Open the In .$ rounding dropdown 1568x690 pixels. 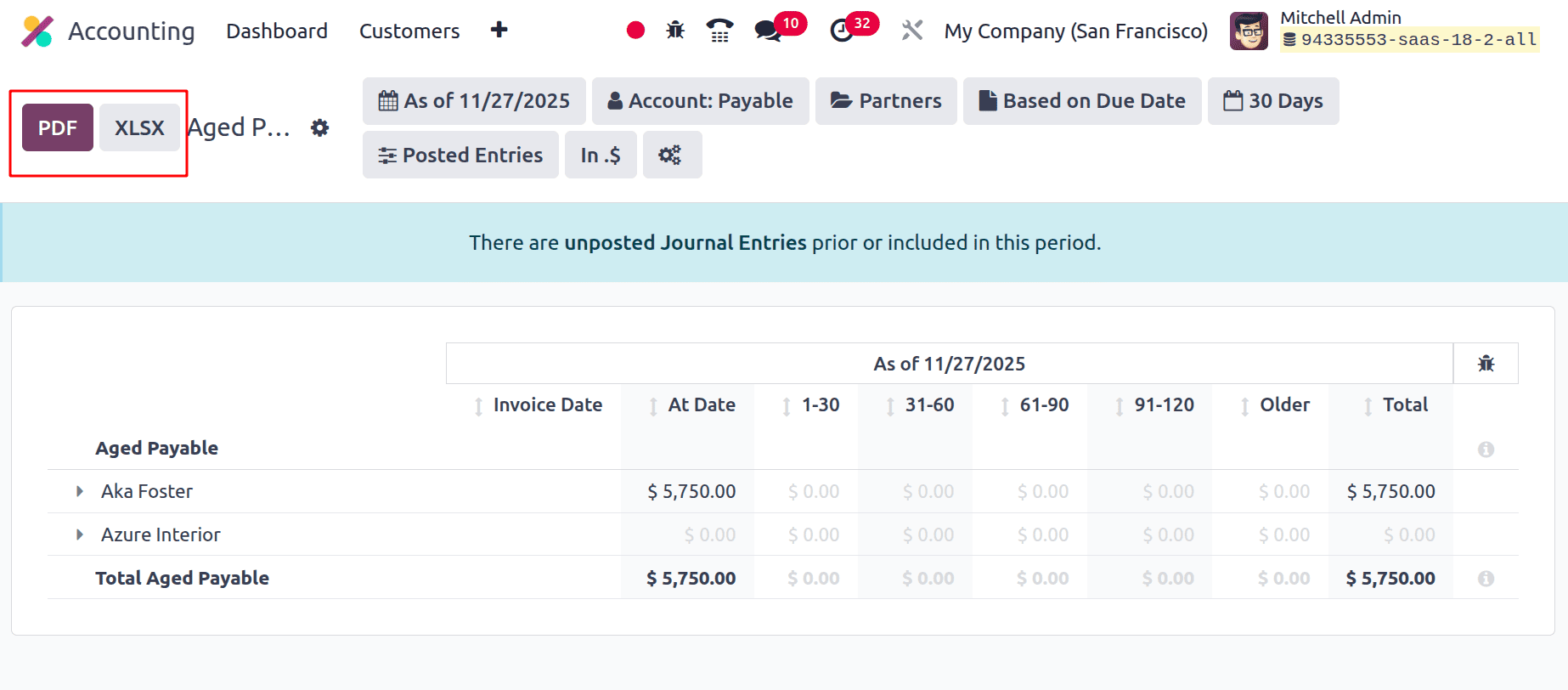[x=601, y=155]
